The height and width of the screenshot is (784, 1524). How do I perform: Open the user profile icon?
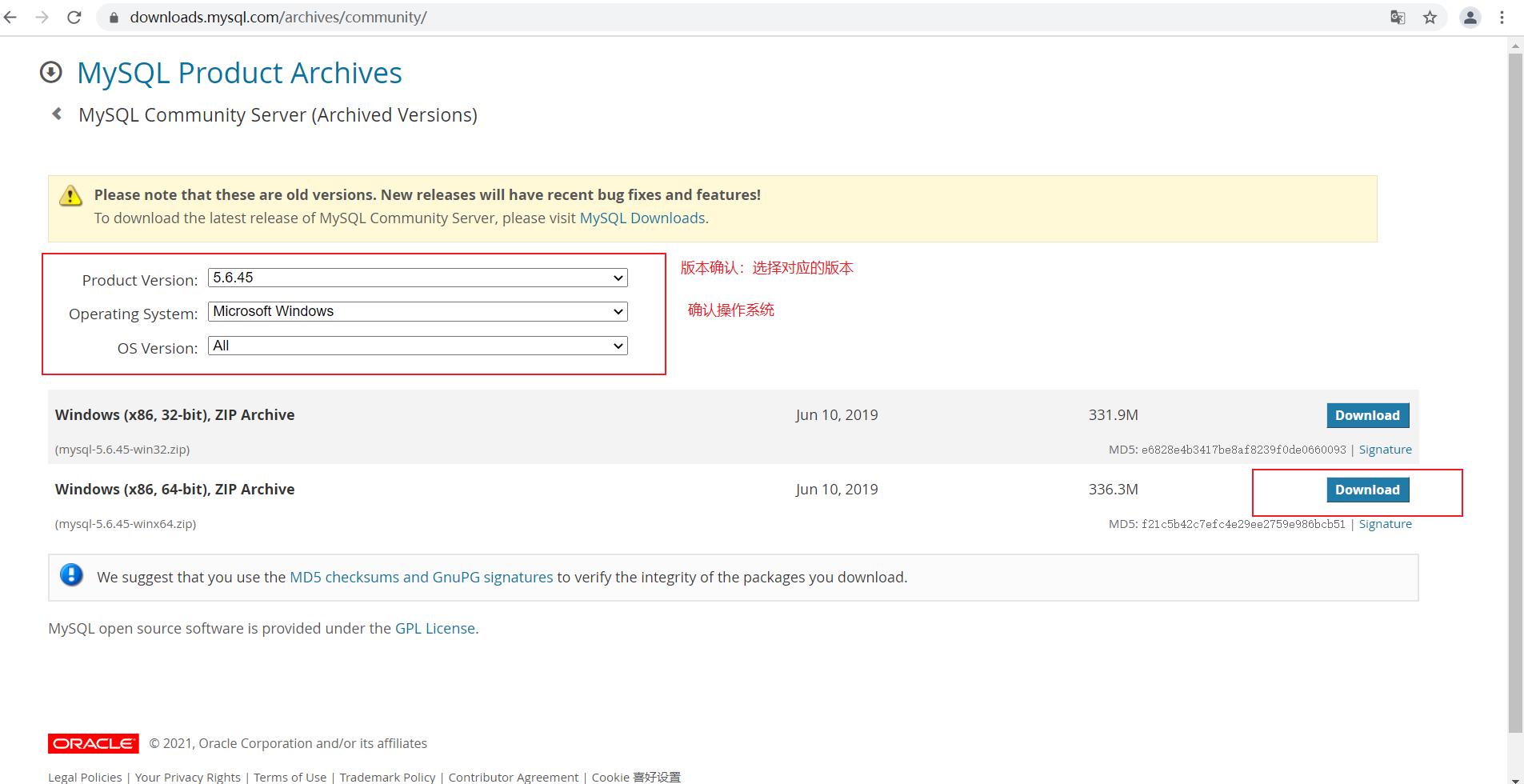(x=1470, y=18)
